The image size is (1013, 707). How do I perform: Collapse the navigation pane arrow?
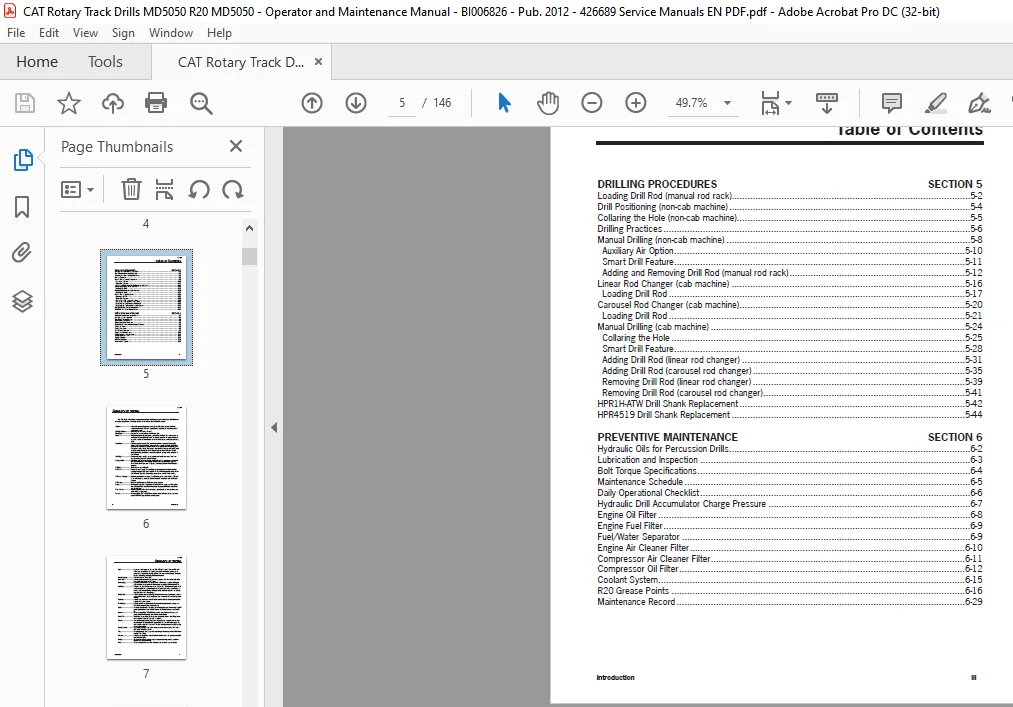point(274,427)
